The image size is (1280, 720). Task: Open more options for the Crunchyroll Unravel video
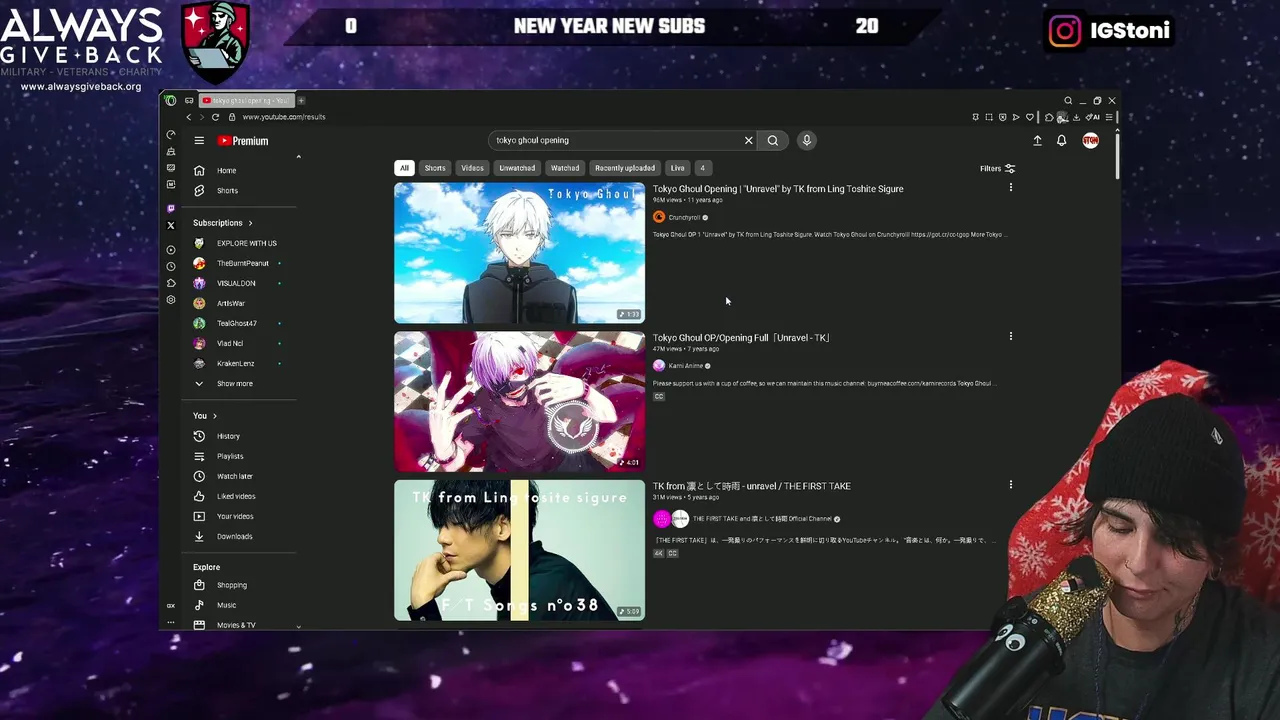click(1010, 188)
